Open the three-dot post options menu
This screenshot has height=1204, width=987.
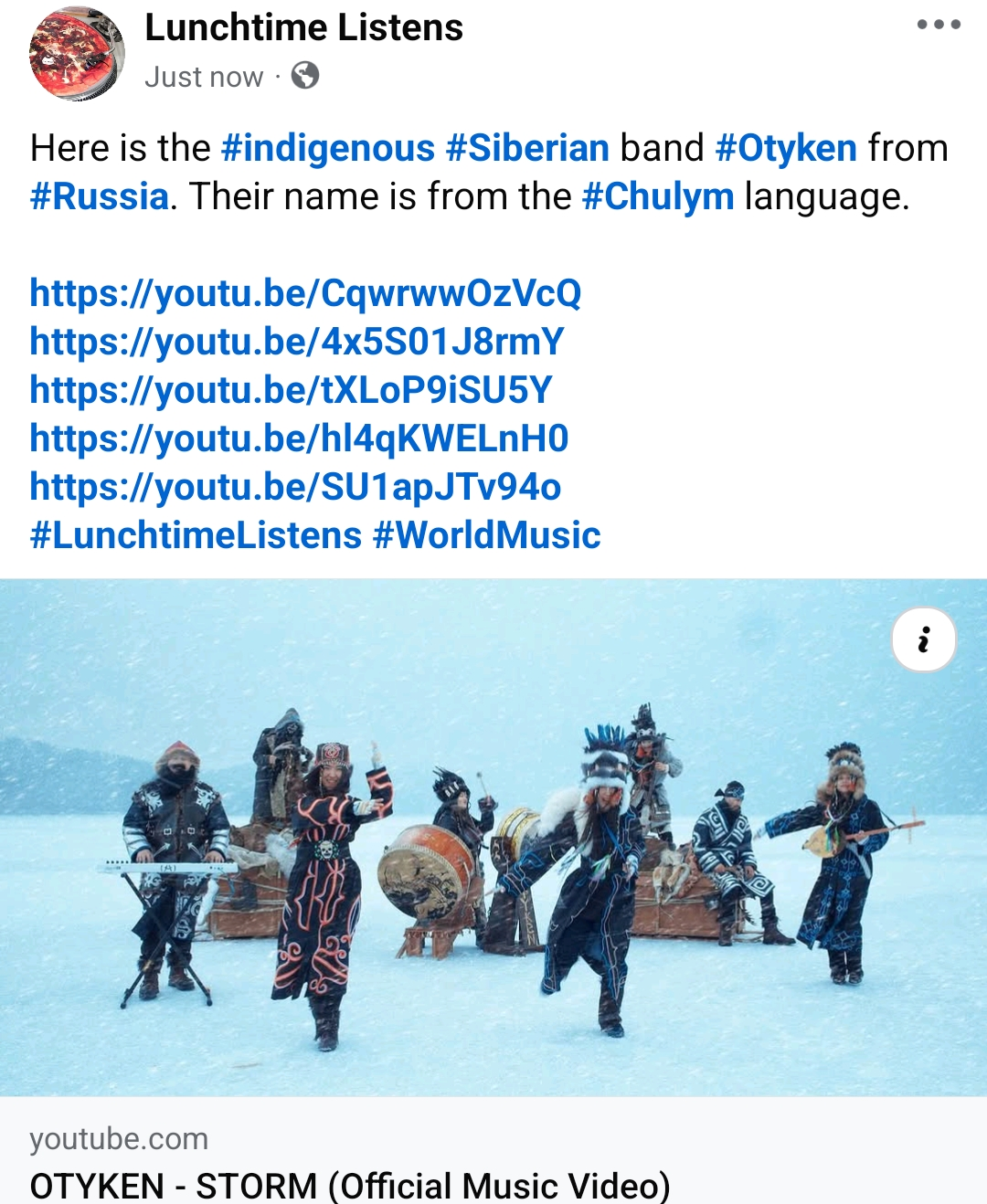pyautogui.click(x=939, y=25)
